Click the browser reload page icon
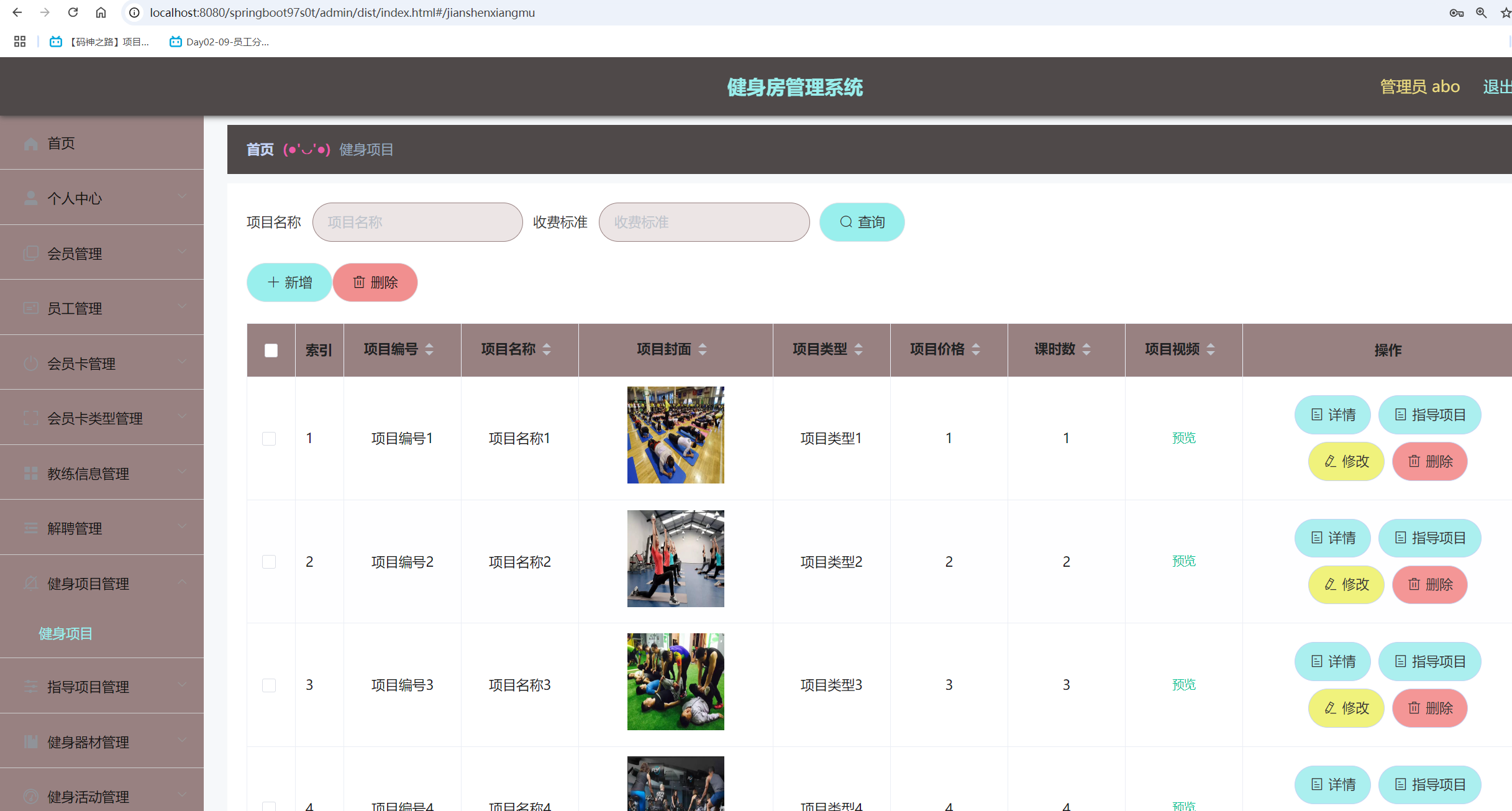Image resolution: width=1512 pixels, height=811 pixels. click(73, 12)
